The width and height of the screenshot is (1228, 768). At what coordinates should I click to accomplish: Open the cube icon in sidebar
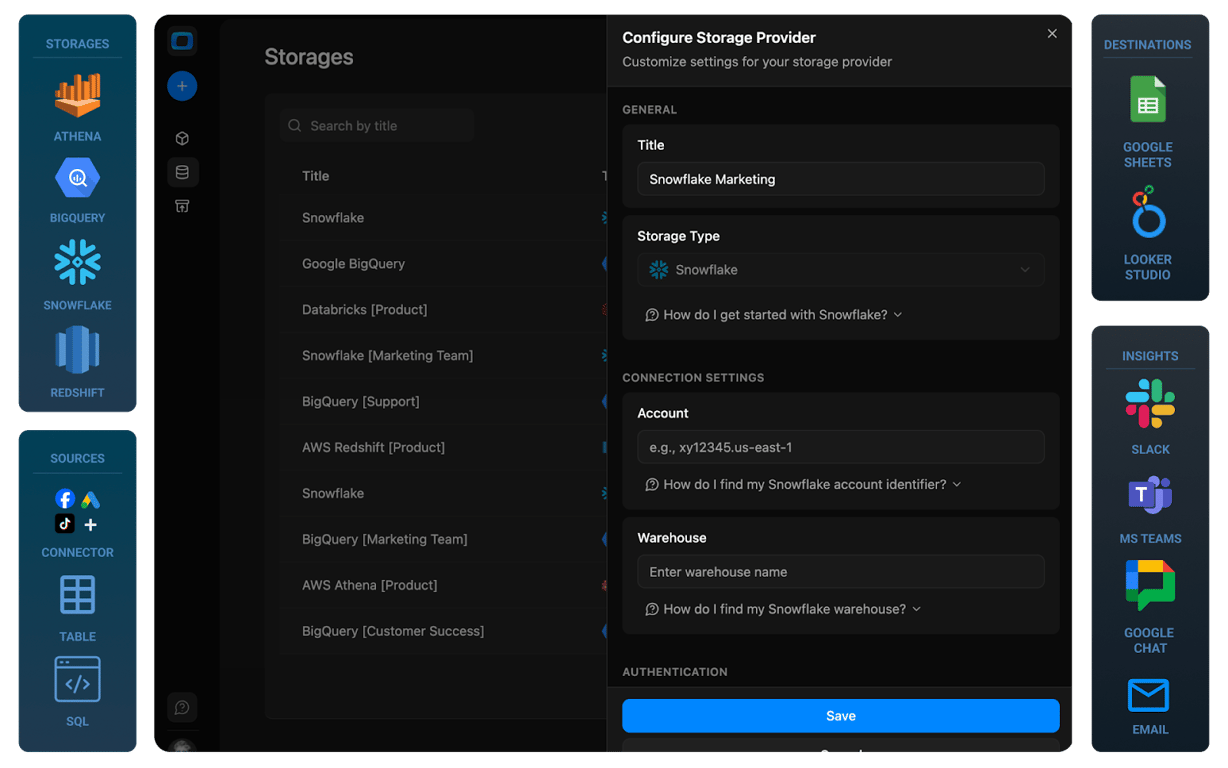(182, 138)
